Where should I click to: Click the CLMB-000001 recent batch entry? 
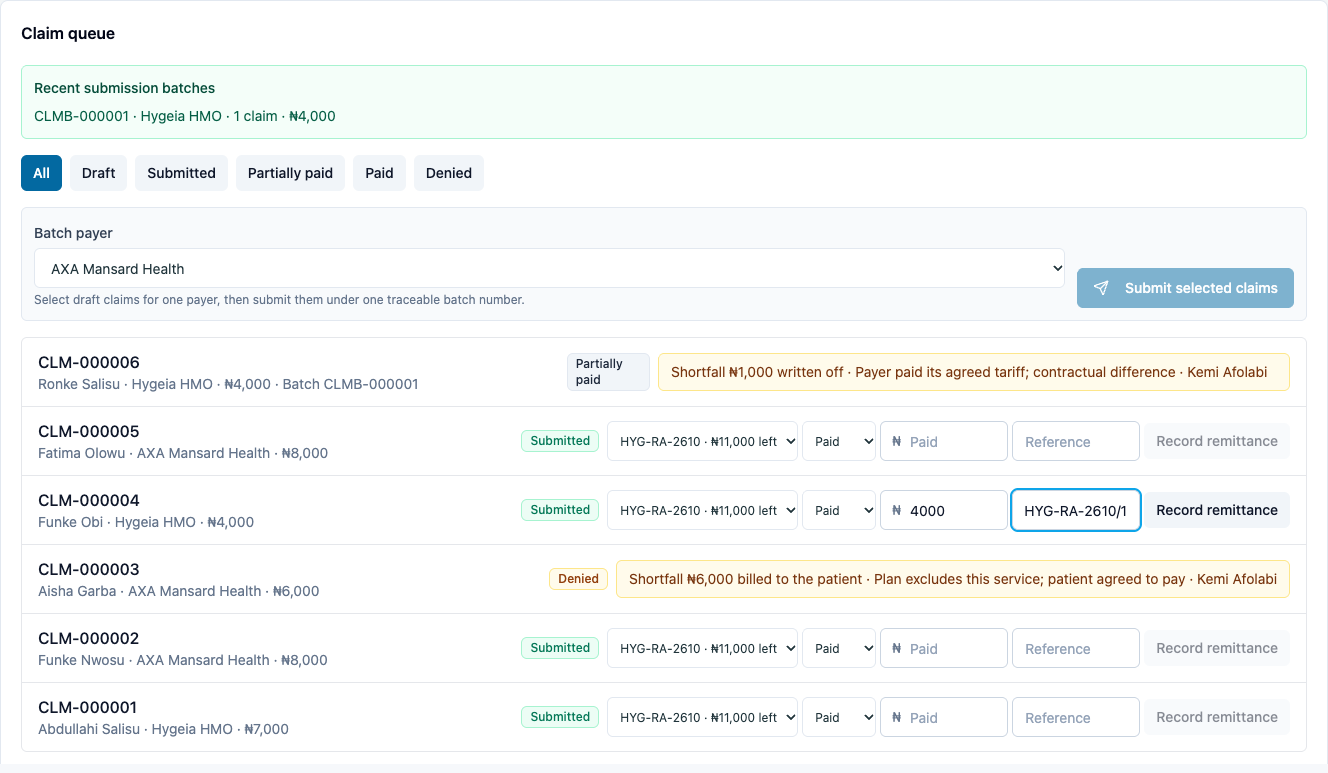[x=185, y=116]
